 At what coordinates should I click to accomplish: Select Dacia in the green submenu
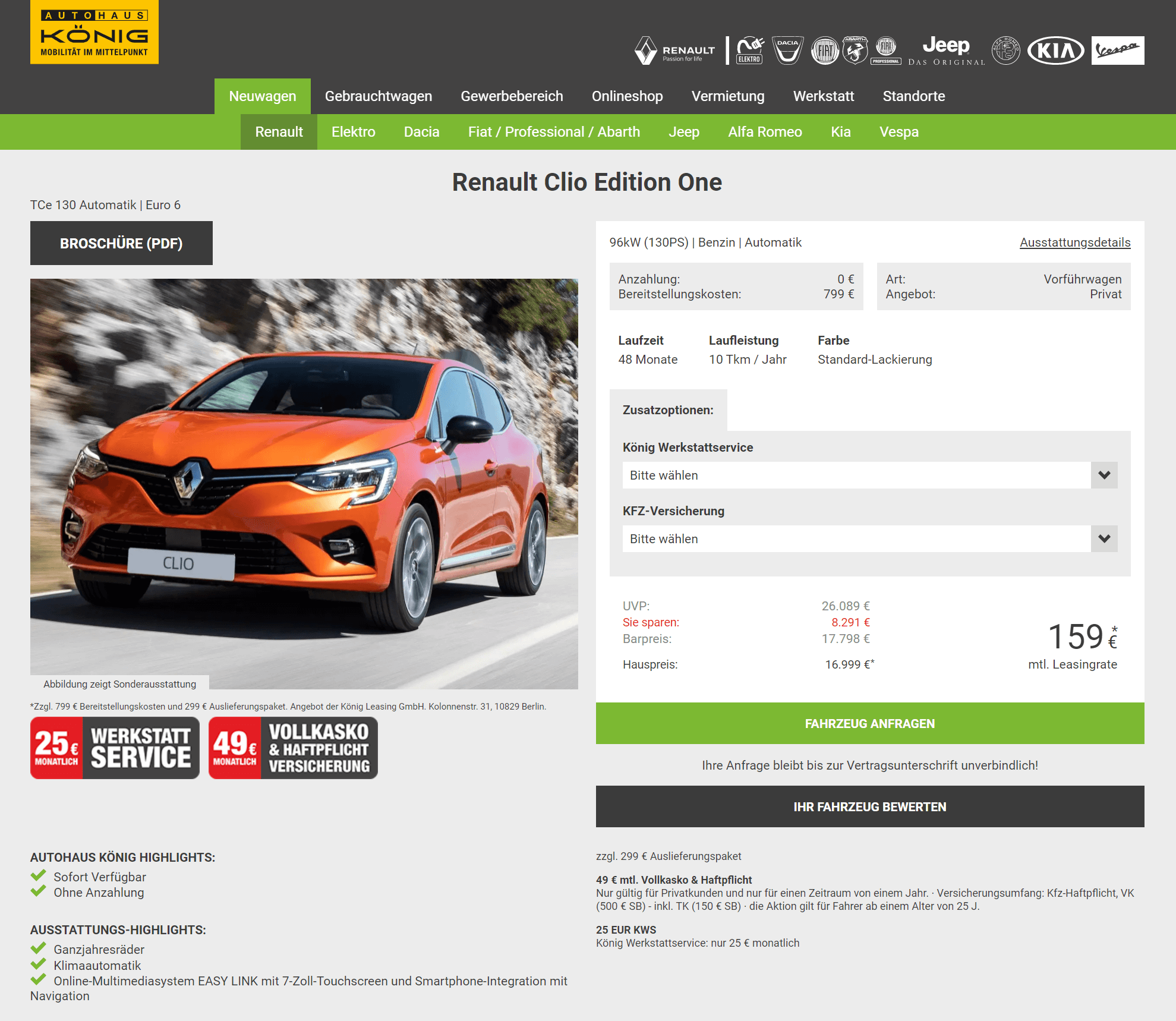[422, 132]
